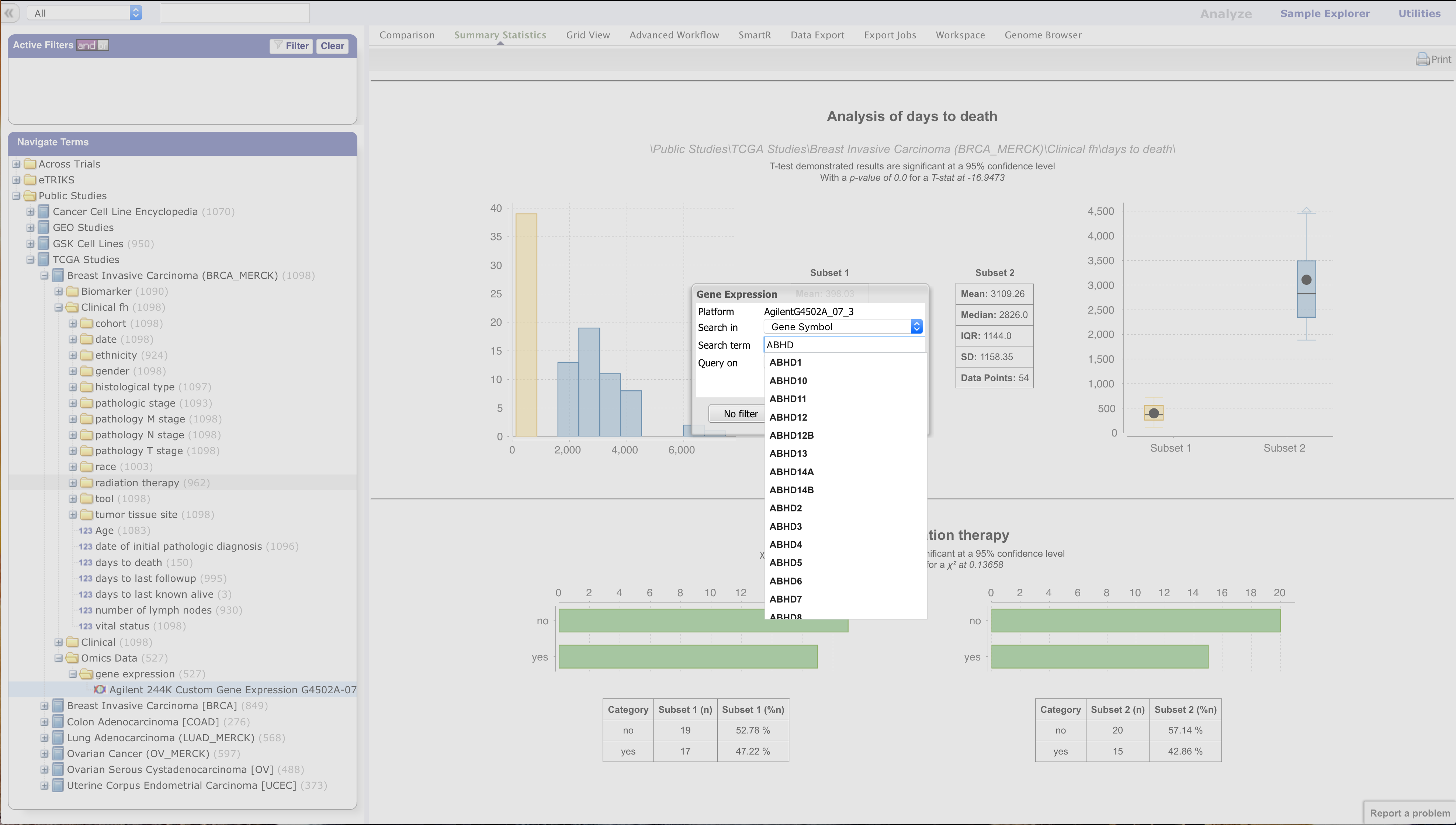Open the Data Export tab
Viewport: 1456px width, 825px height.
pos(817,35)
